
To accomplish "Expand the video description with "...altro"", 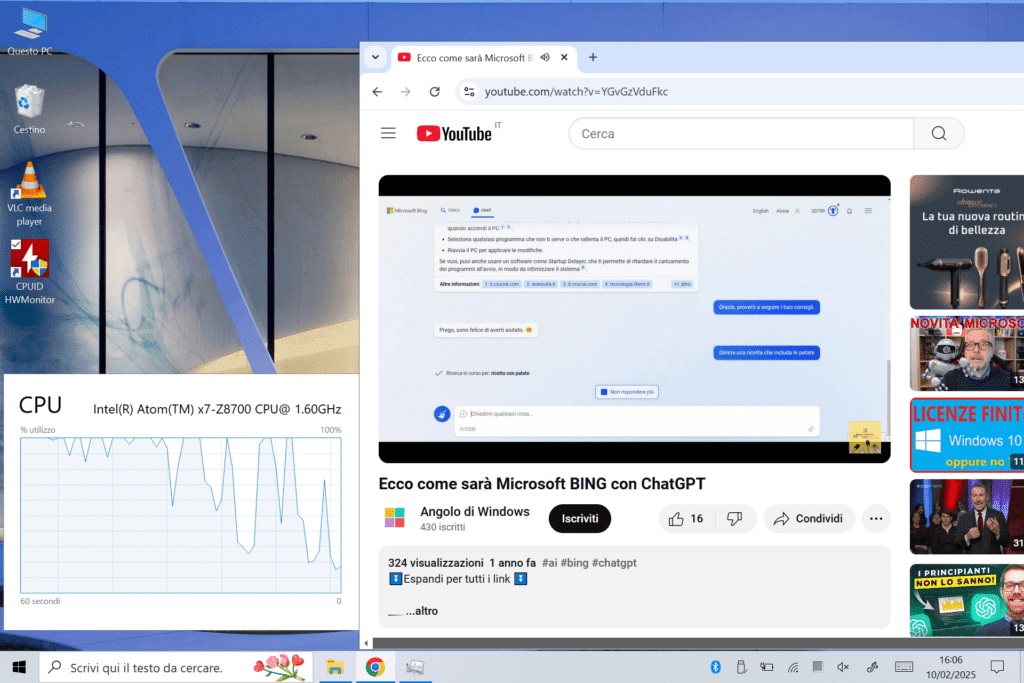I will tap(421, 610).
